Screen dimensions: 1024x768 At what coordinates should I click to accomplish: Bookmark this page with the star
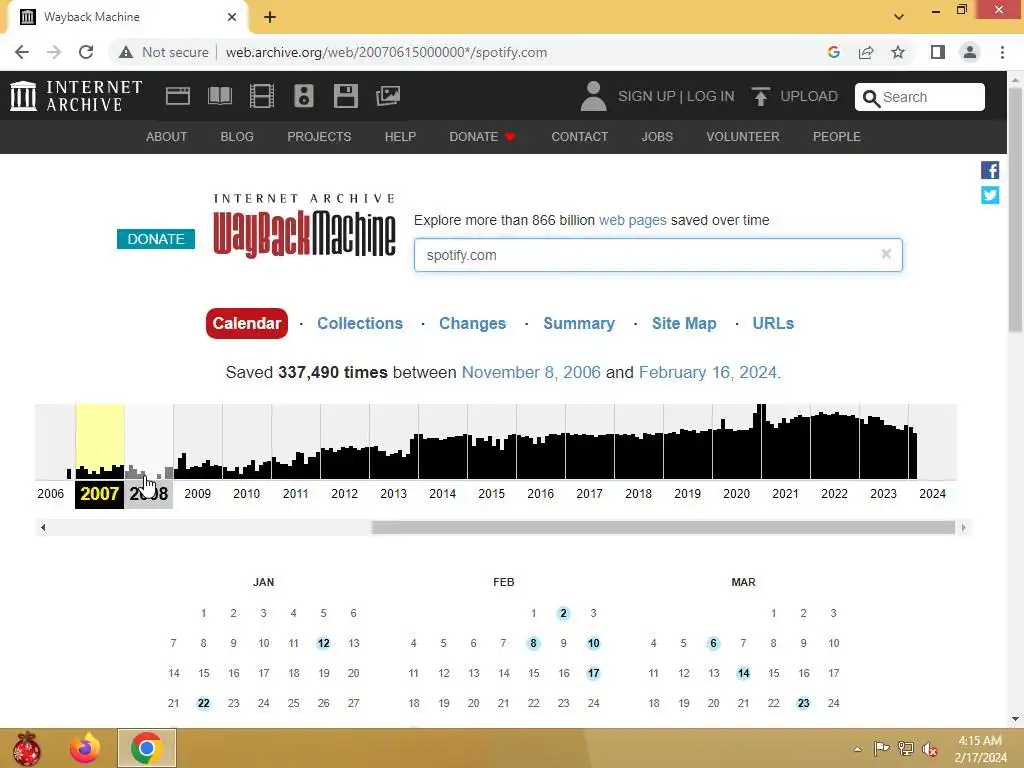click(898, 52)
